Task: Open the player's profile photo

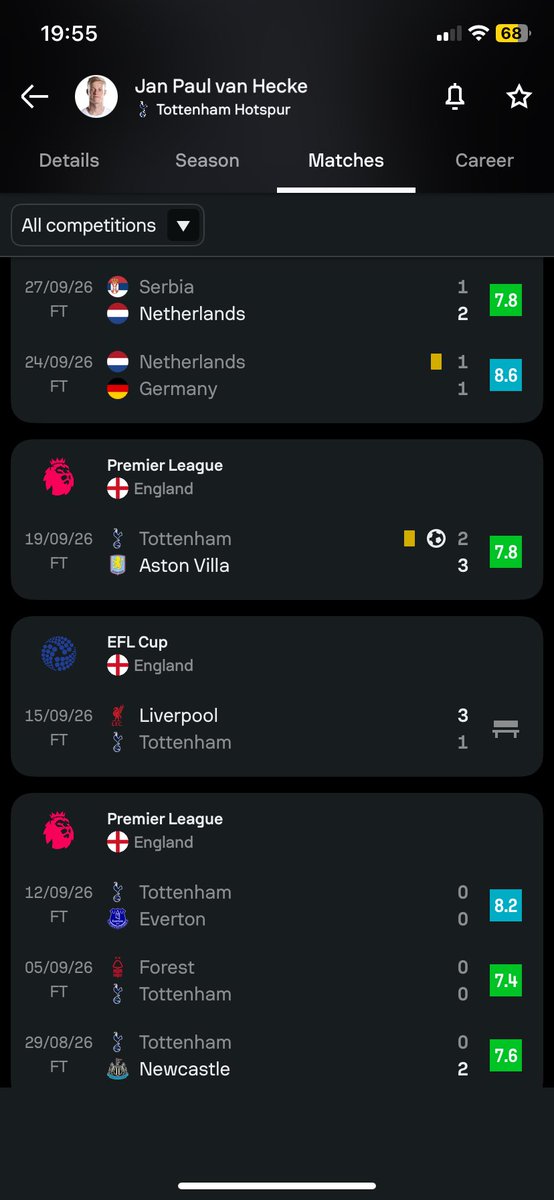Action: click(x=97, y=96)
